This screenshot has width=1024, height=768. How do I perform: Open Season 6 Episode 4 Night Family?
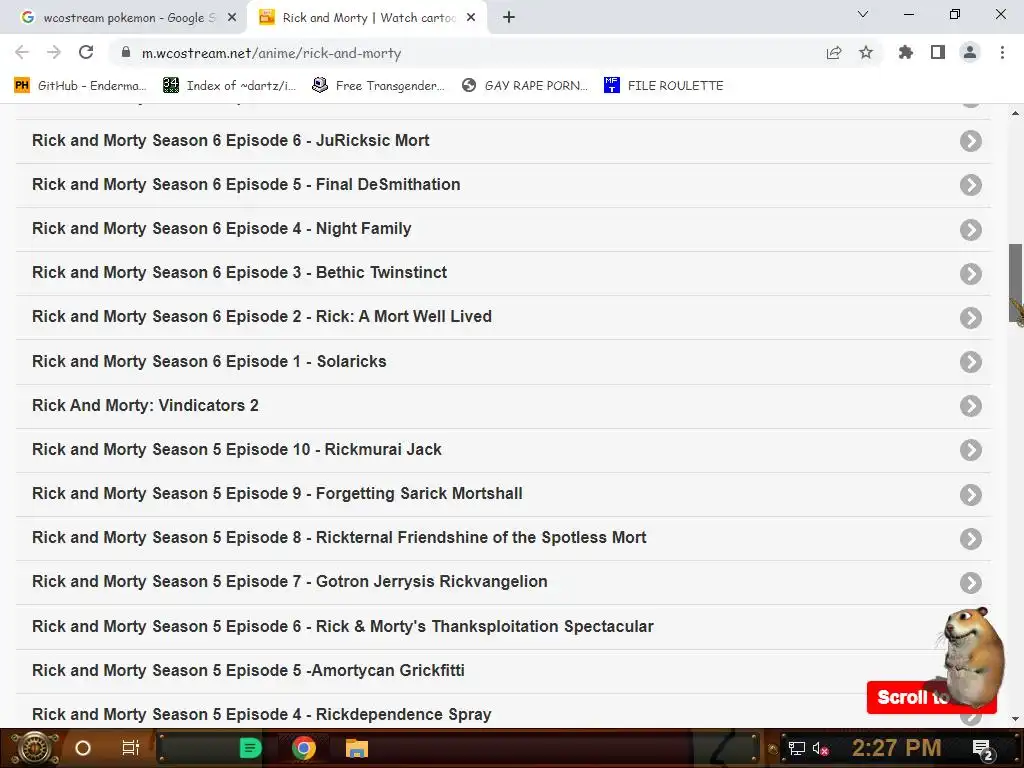point(503,229)
